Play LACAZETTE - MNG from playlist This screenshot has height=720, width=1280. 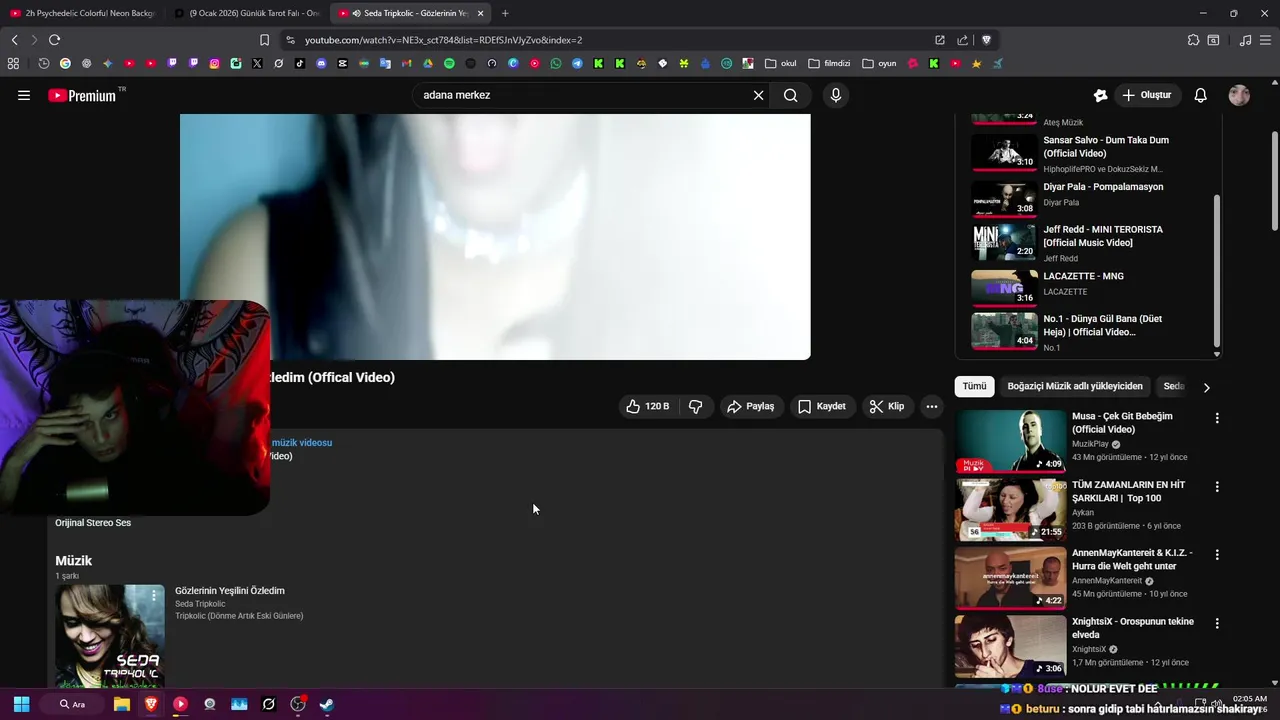(1090, 287)
